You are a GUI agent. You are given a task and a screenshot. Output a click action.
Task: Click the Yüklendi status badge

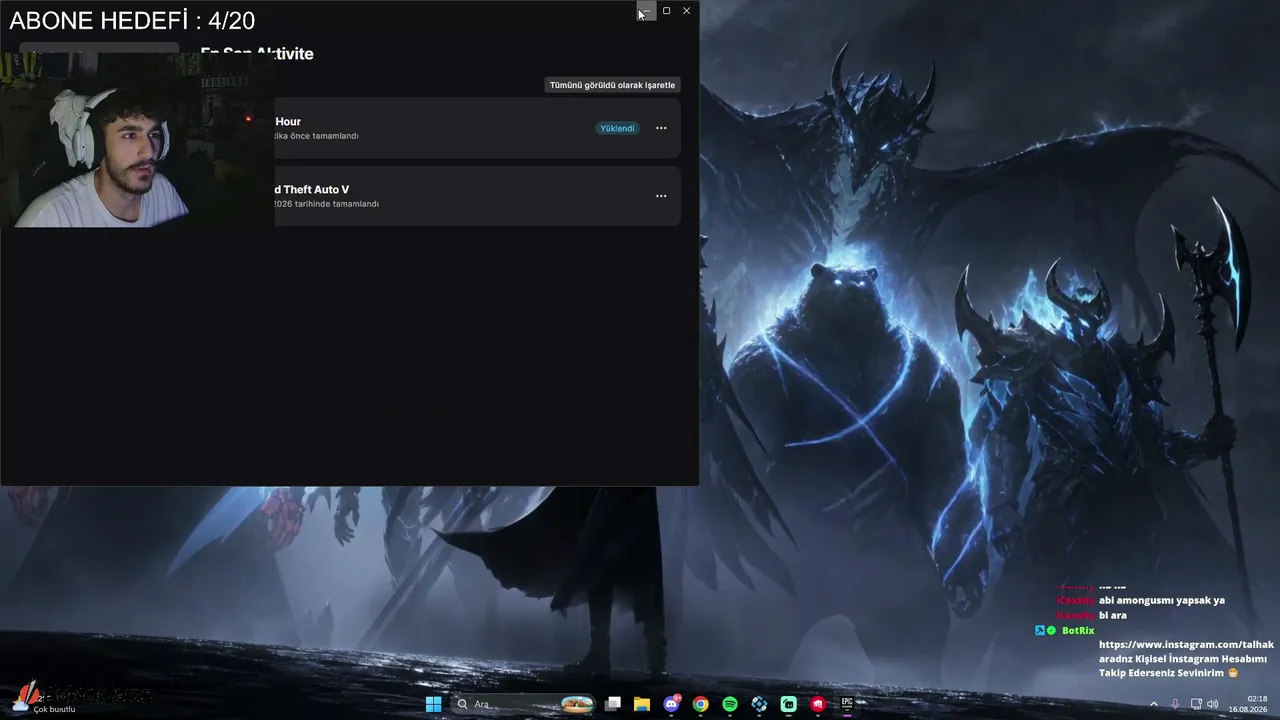pyautogui.click(x=617, y=128)
